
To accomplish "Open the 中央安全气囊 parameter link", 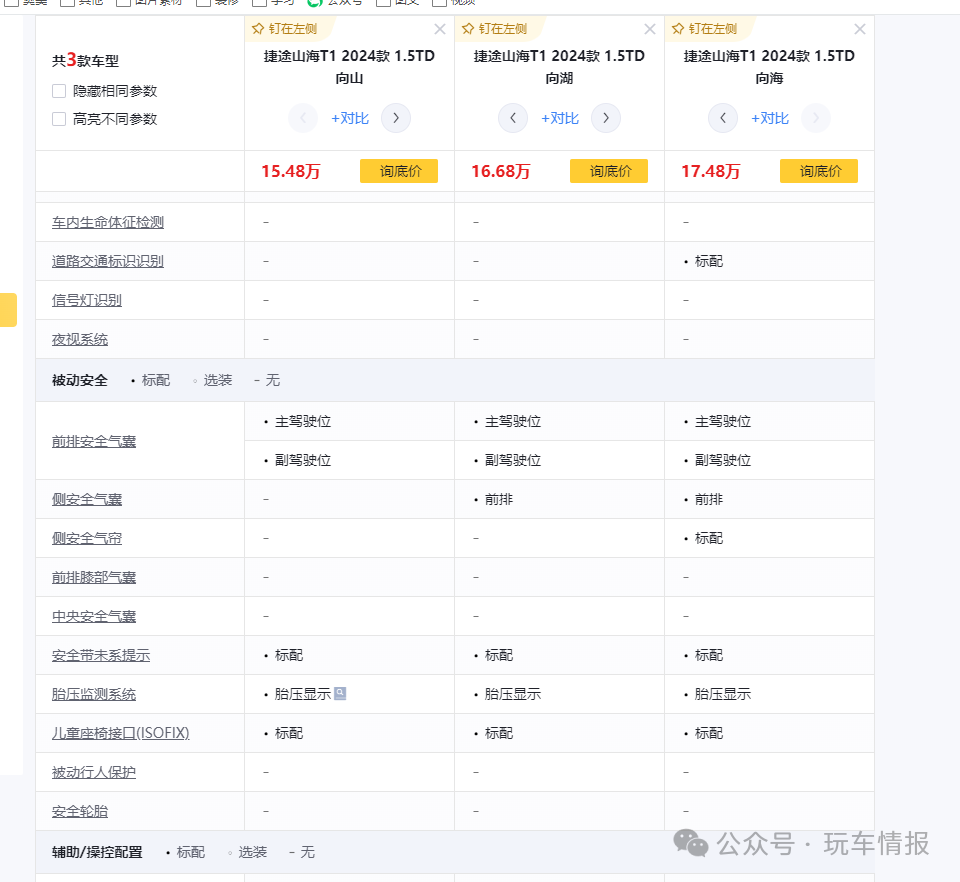I will pos(94,616).
